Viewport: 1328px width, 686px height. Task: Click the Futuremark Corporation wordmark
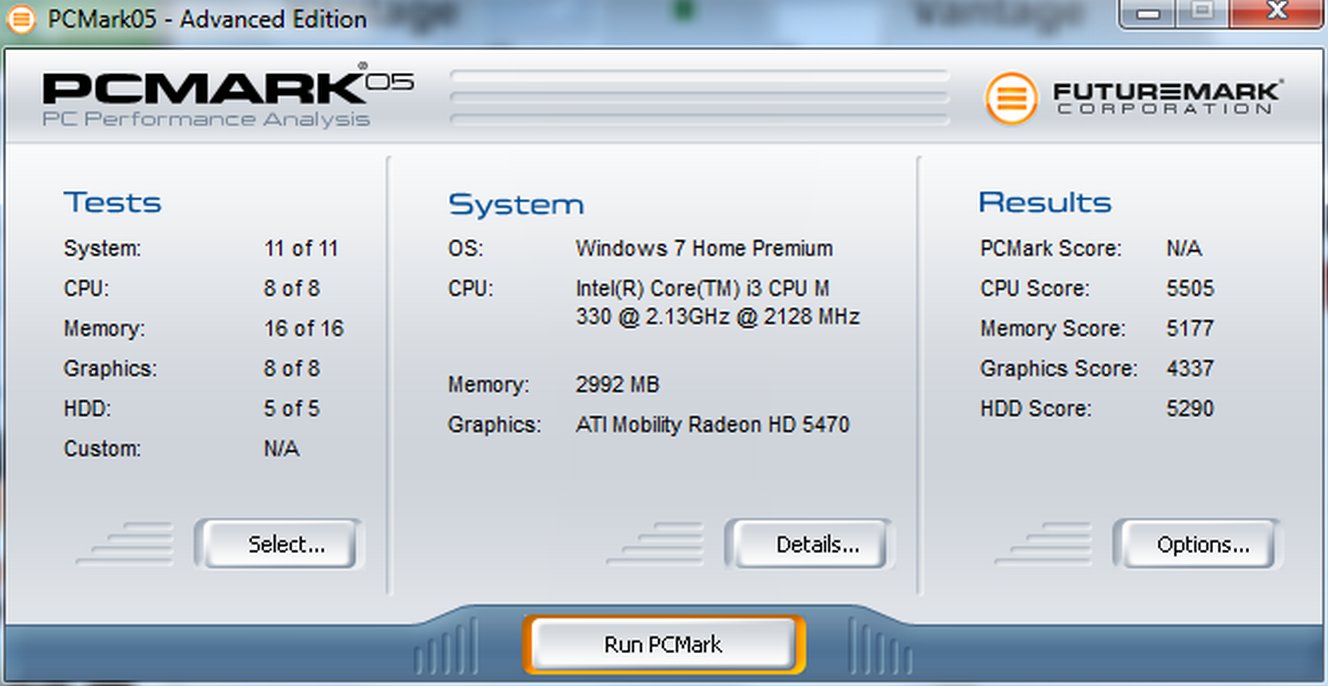1166,98
